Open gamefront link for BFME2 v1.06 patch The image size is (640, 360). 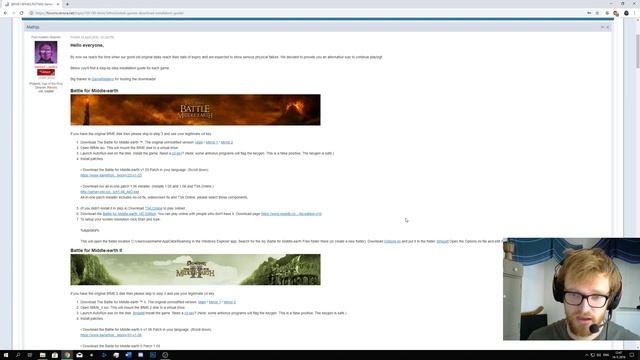111,335
